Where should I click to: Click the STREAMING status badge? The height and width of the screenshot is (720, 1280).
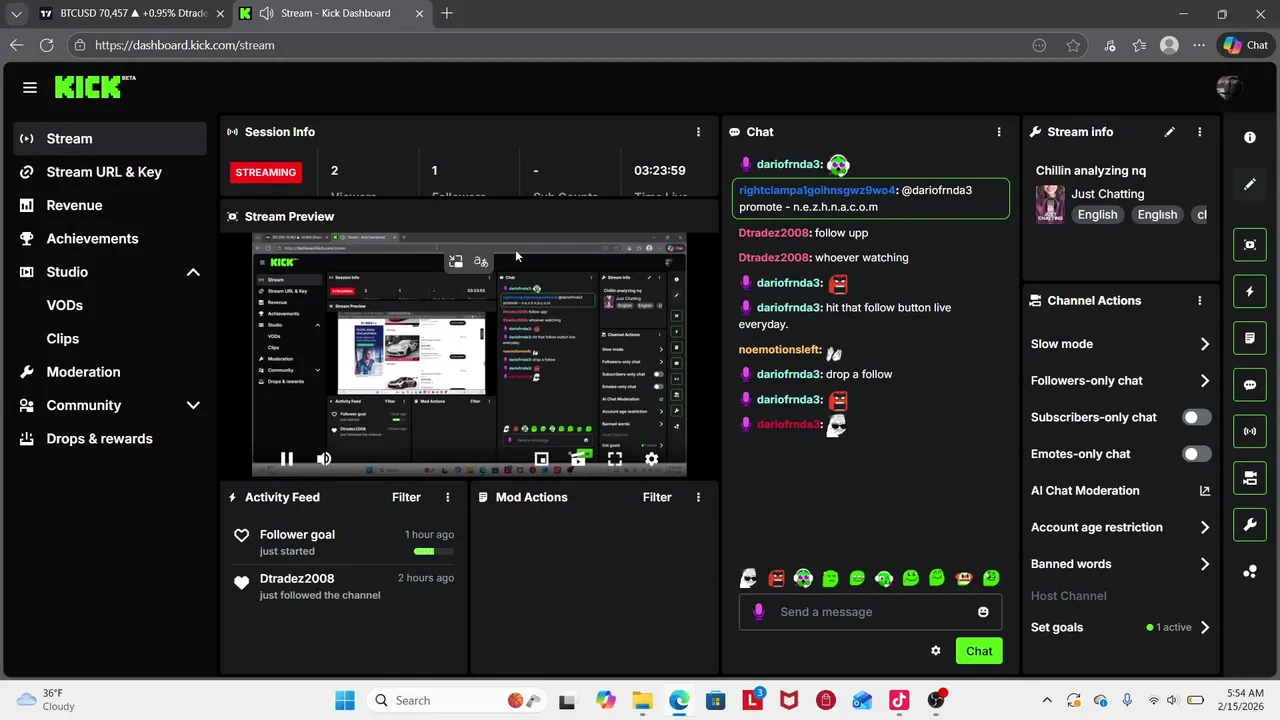coord(266,172)
